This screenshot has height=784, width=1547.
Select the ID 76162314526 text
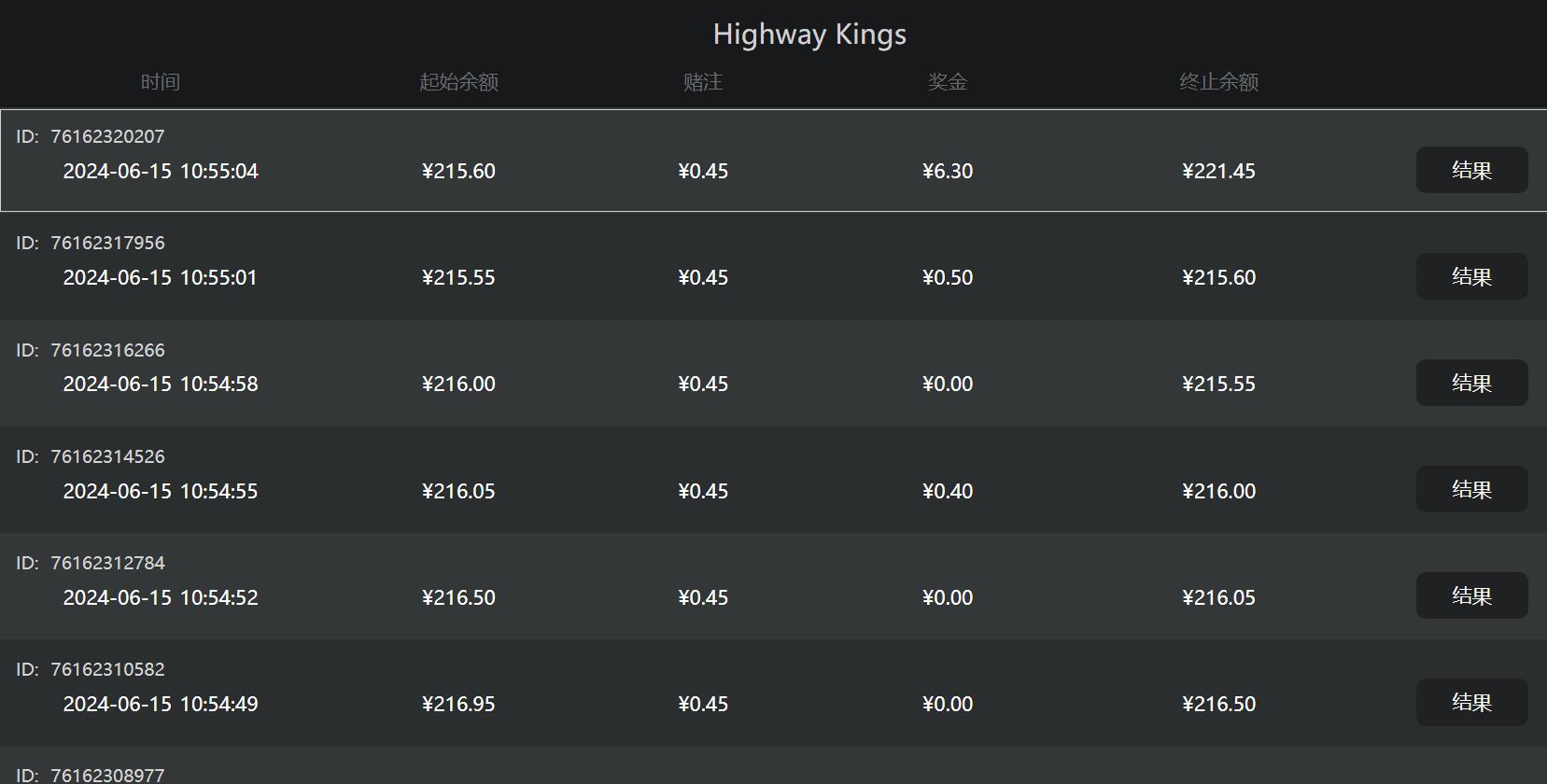point(91,456)
